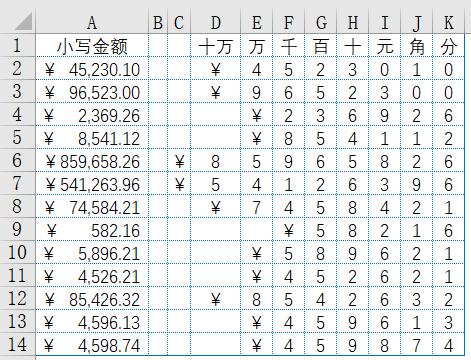Select column K header
This screenshot has height=360, width=471.
[x=448, y=23]
